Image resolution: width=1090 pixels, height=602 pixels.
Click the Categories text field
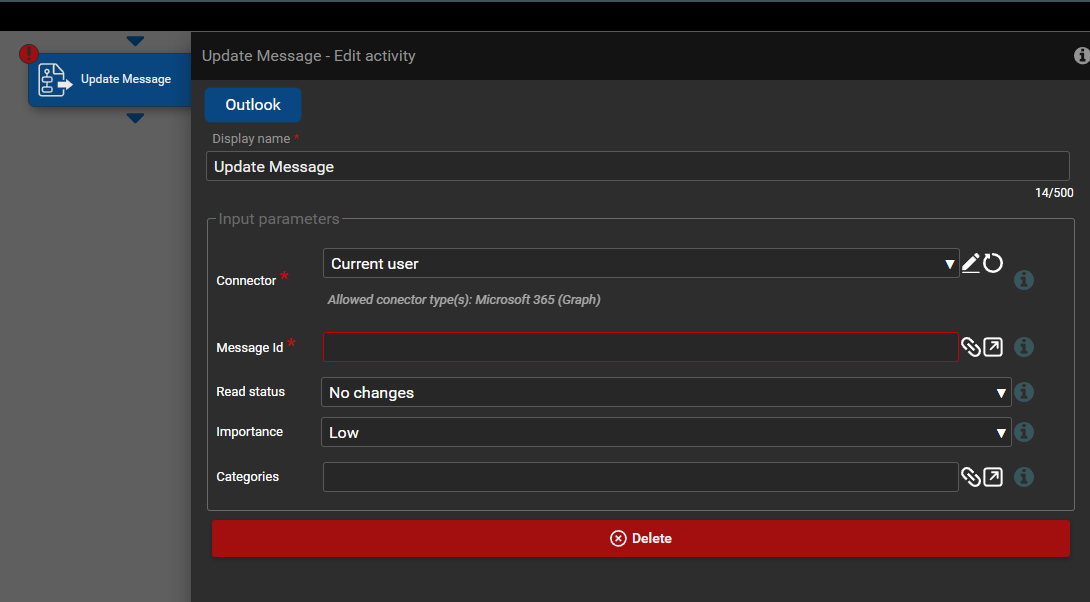(x=640, y=477)
